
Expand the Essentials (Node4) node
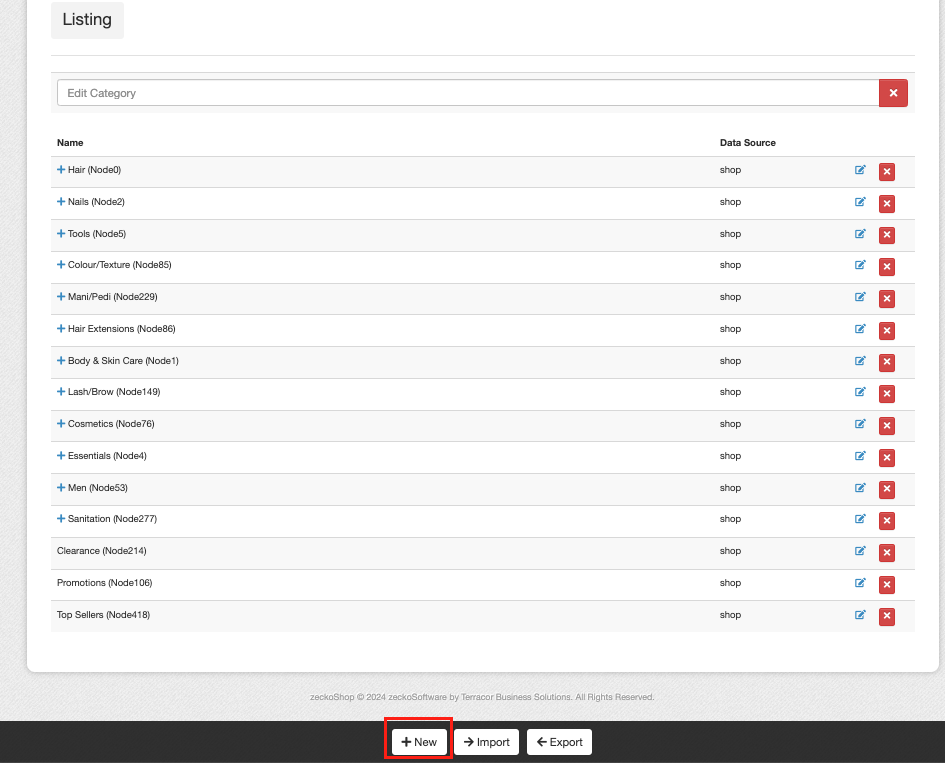(61, 456)
